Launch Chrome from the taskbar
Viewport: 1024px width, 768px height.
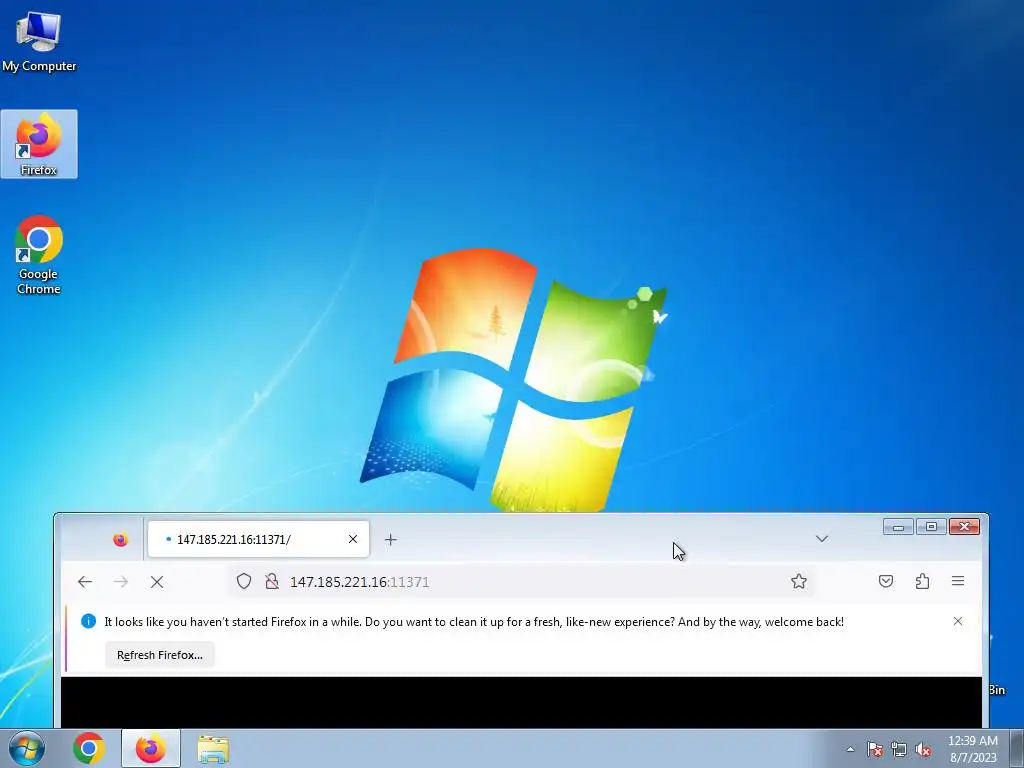pyautogui.click(x=89, y=748)
